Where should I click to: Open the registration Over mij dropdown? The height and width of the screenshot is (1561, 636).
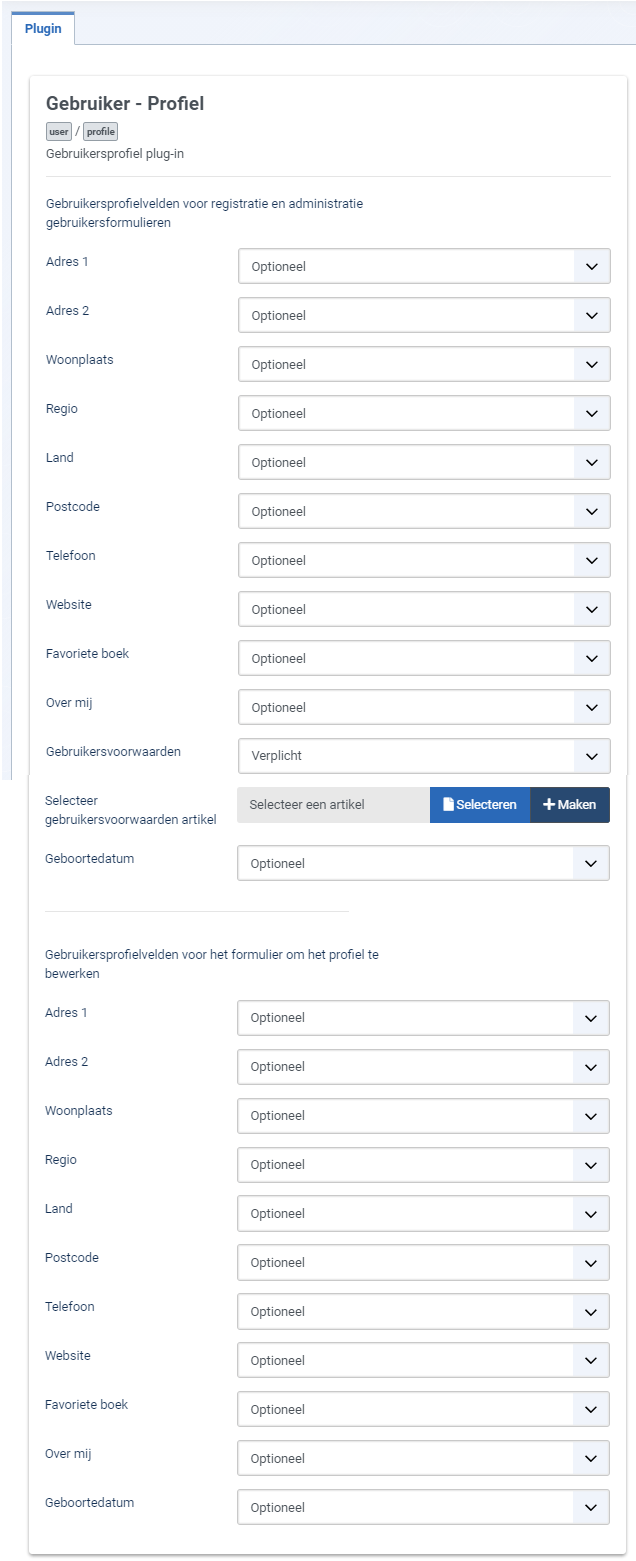424,708
